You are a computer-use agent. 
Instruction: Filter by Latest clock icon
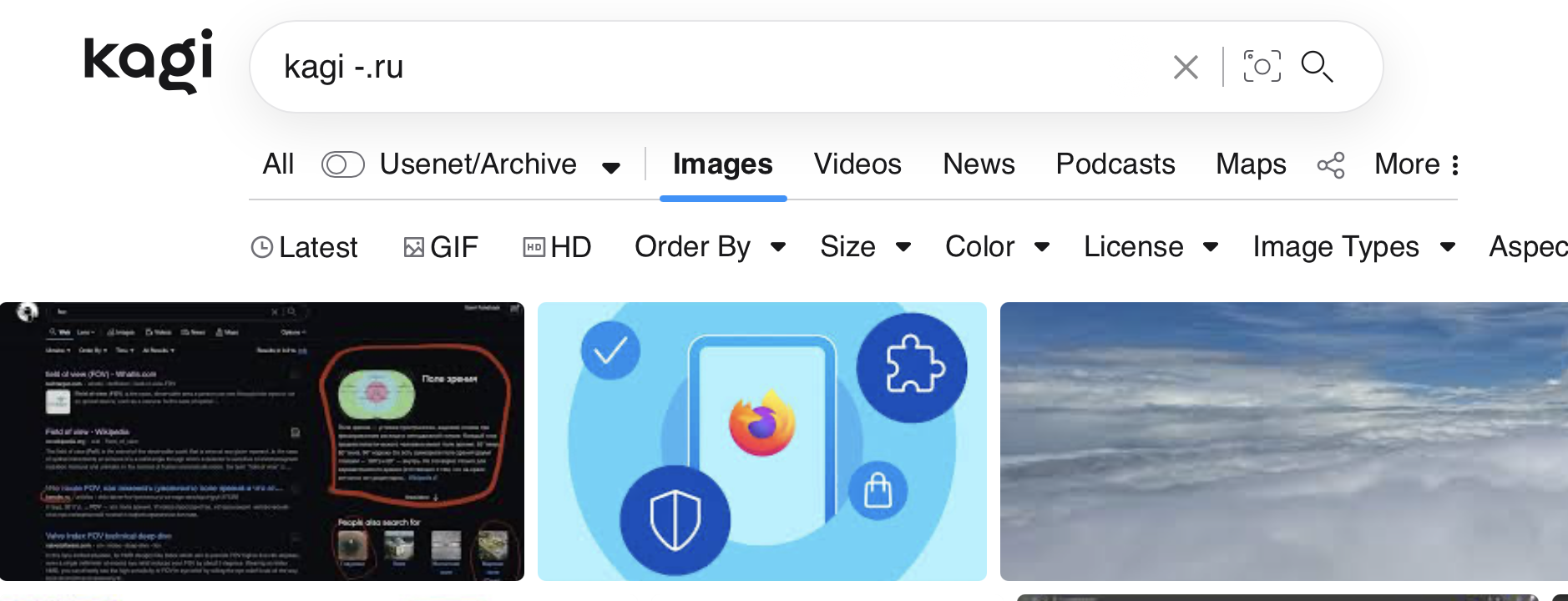click(262, 247)
